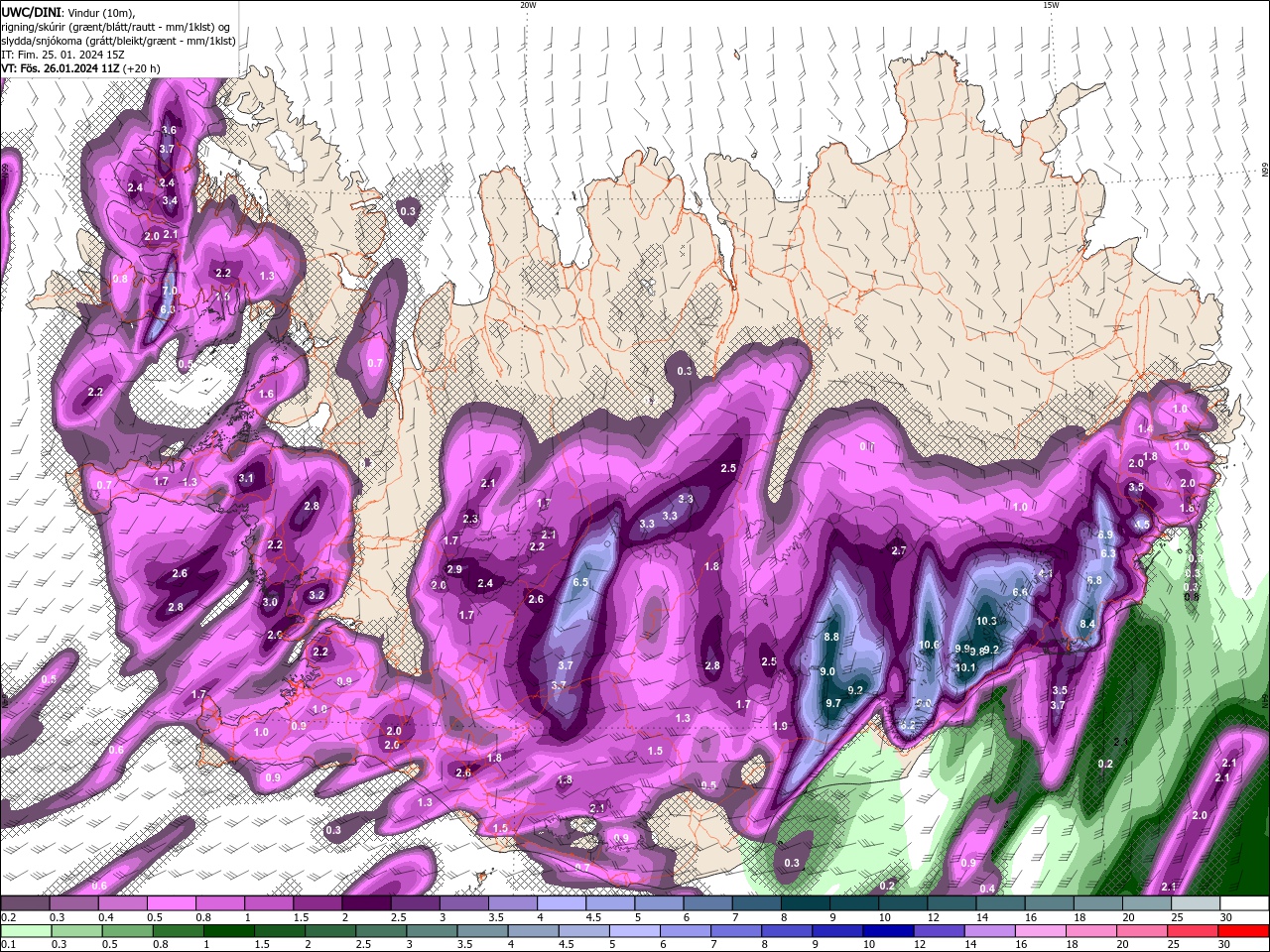Viewport: 1270px width, 952px height.
Task: Select the IT: Fim. 25. 01. 2024 15Z line
Action: click(x=63, y=55)
